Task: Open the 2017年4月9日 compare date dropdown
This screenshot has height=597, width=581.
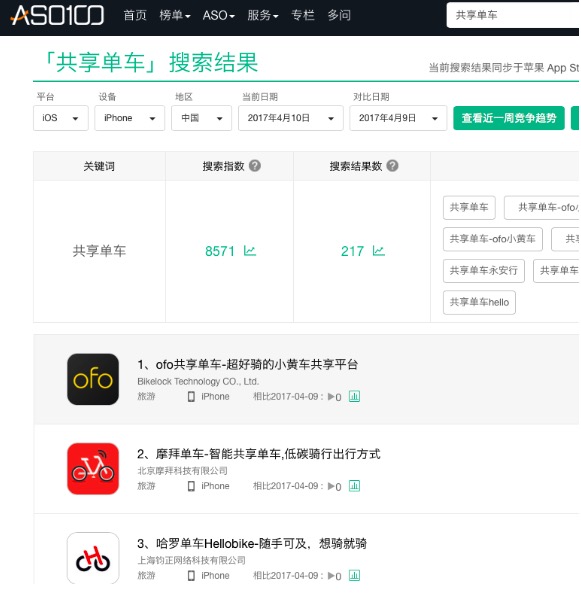Action: tap(398, 118)
